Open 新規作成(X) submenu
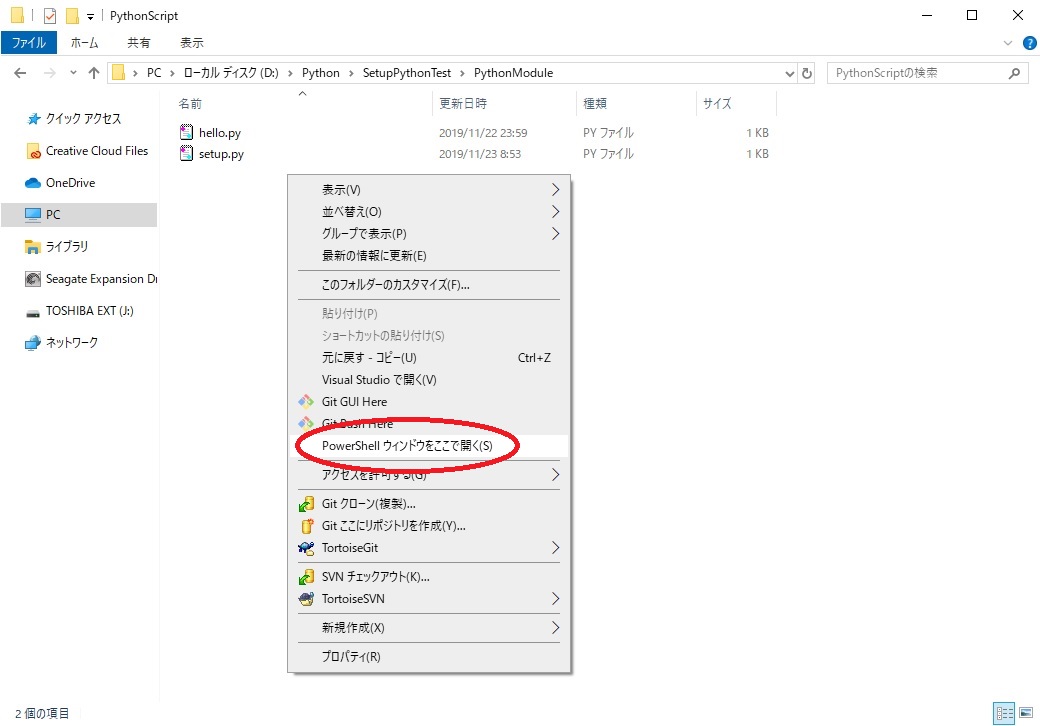 (x=429, y=627)
